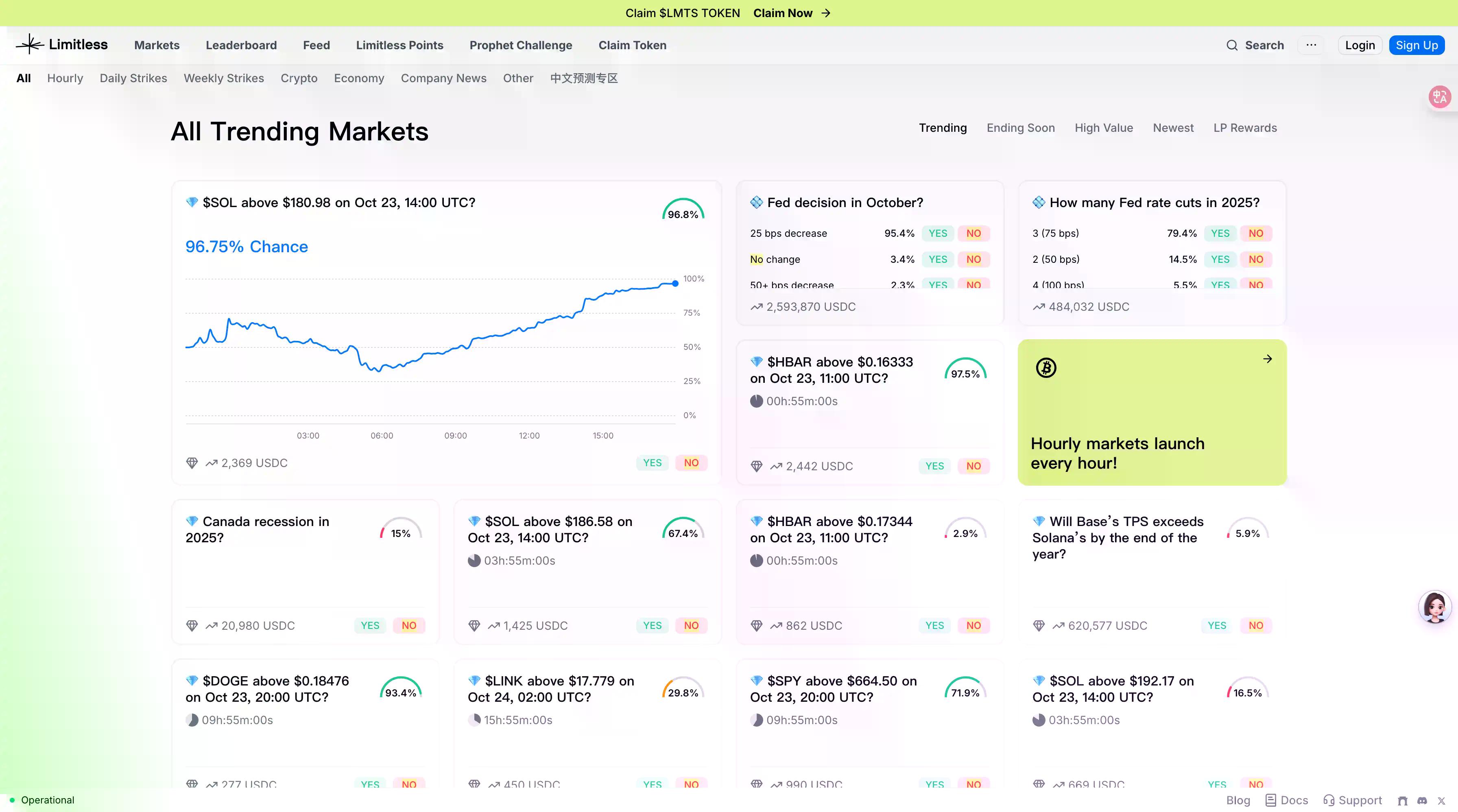
Task: Click the arrow on Hourly markets banner
Action: (1267, 359)
